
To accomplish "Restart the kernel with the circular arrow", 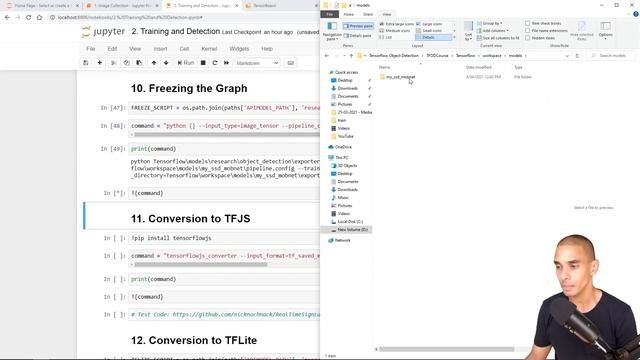I will (x=215, y=63).
